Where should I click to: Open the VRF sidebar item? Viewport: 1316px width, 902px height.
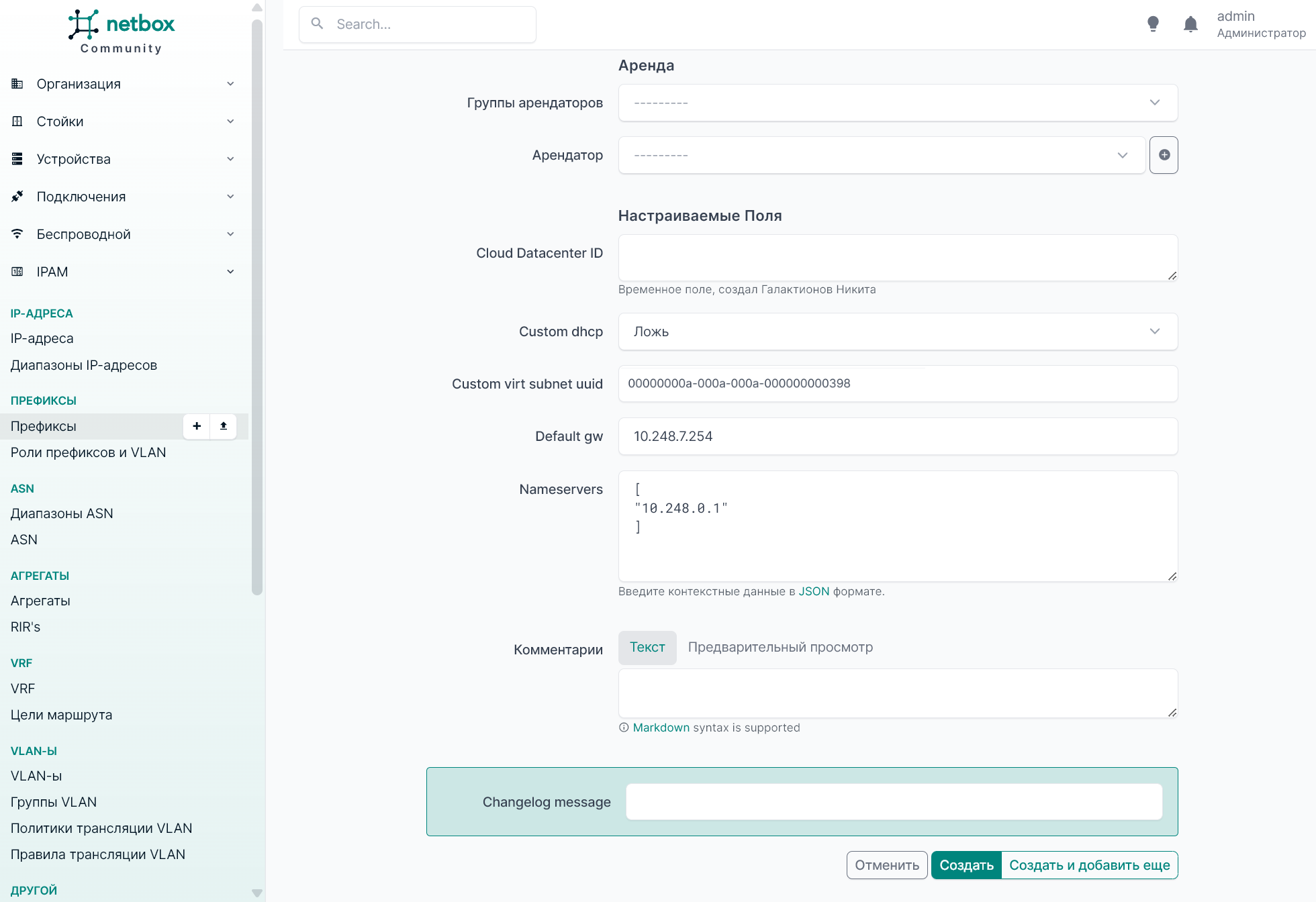(x=23, y=689)
